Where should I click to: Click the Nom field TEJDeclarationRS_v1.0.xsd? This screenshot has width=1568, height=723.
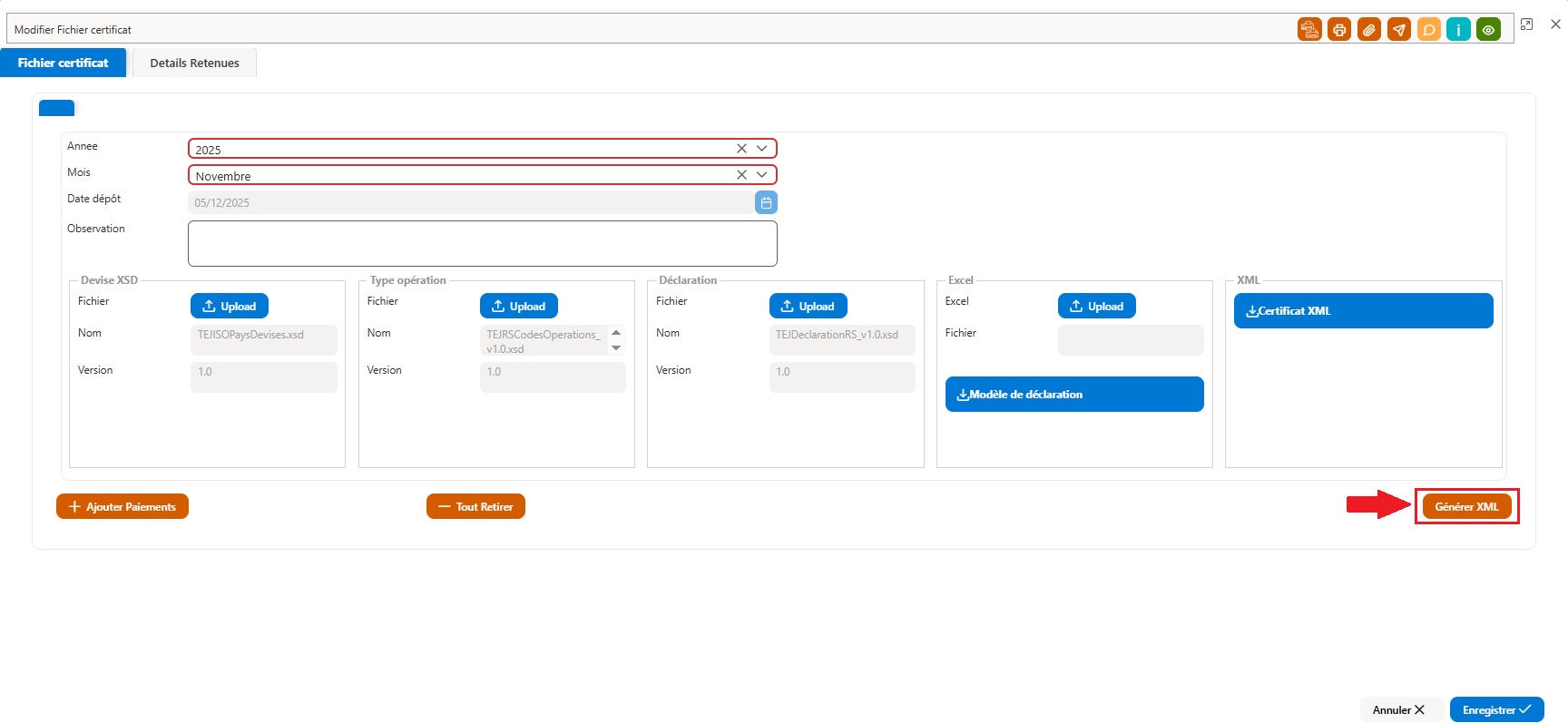(x=842, y=340)
